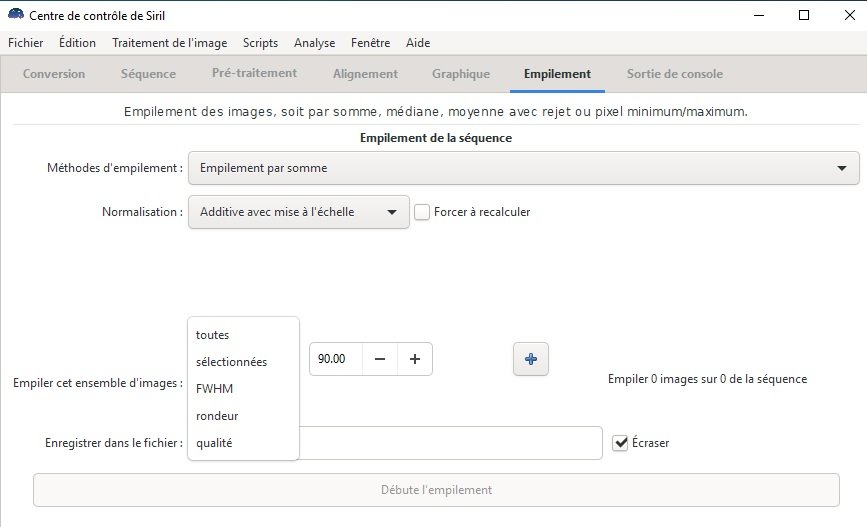867x527 pixels.
Task: Enable the Forcer à recalculer checkbox
Action: (x=422, y=212)
